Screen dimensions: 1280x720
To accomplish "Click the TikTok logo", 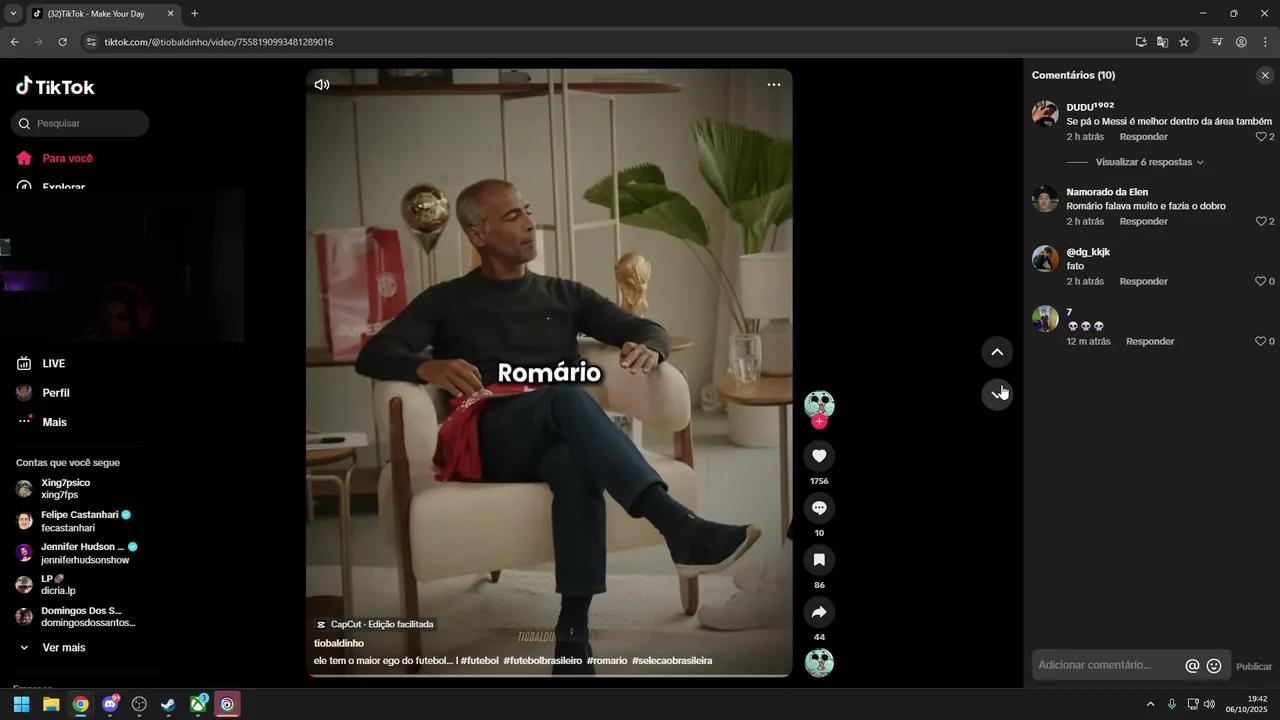I will [55, 87].
